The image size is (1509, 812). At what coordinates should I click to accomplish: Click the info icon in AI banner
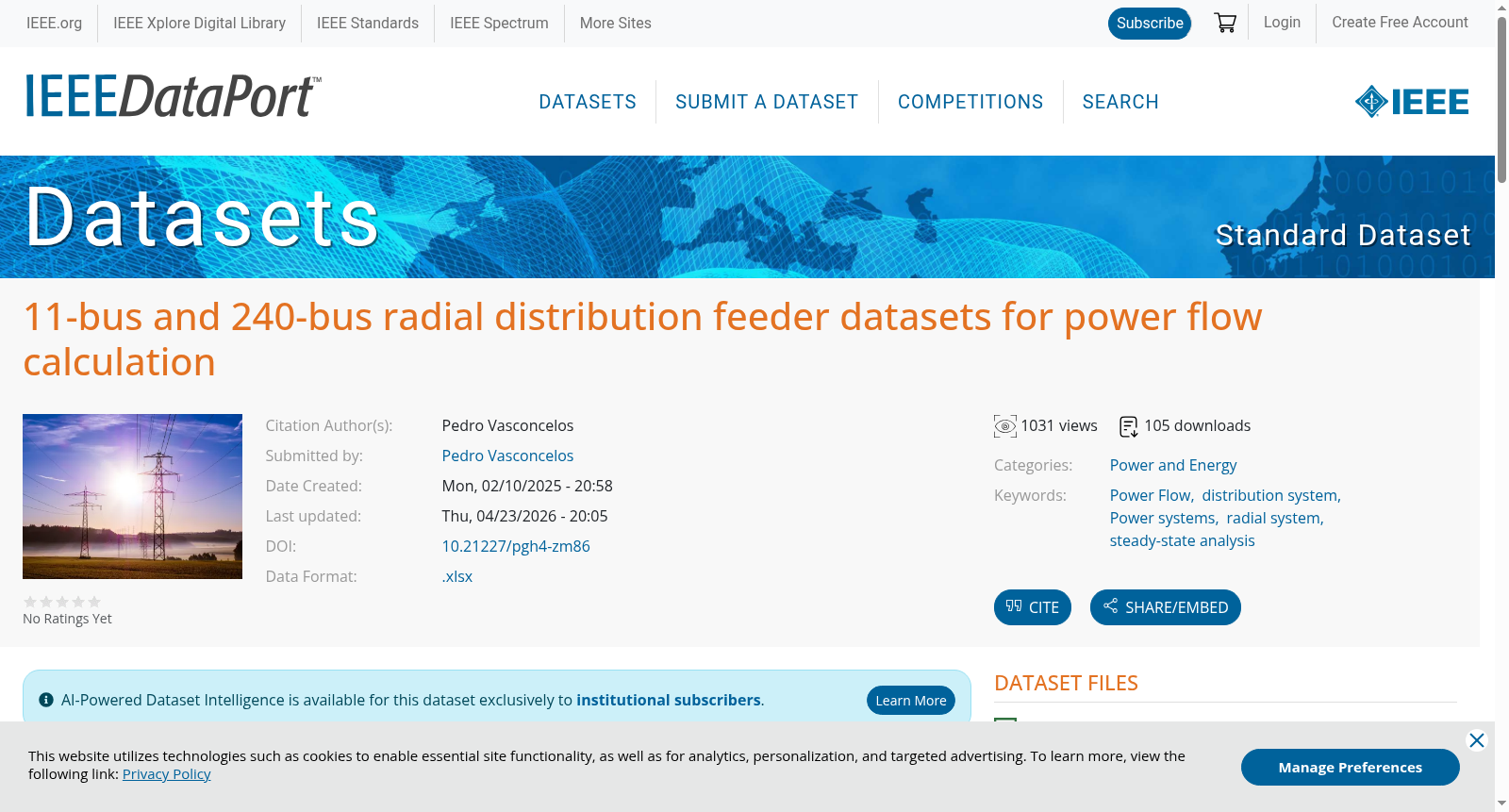pos(46,700)
